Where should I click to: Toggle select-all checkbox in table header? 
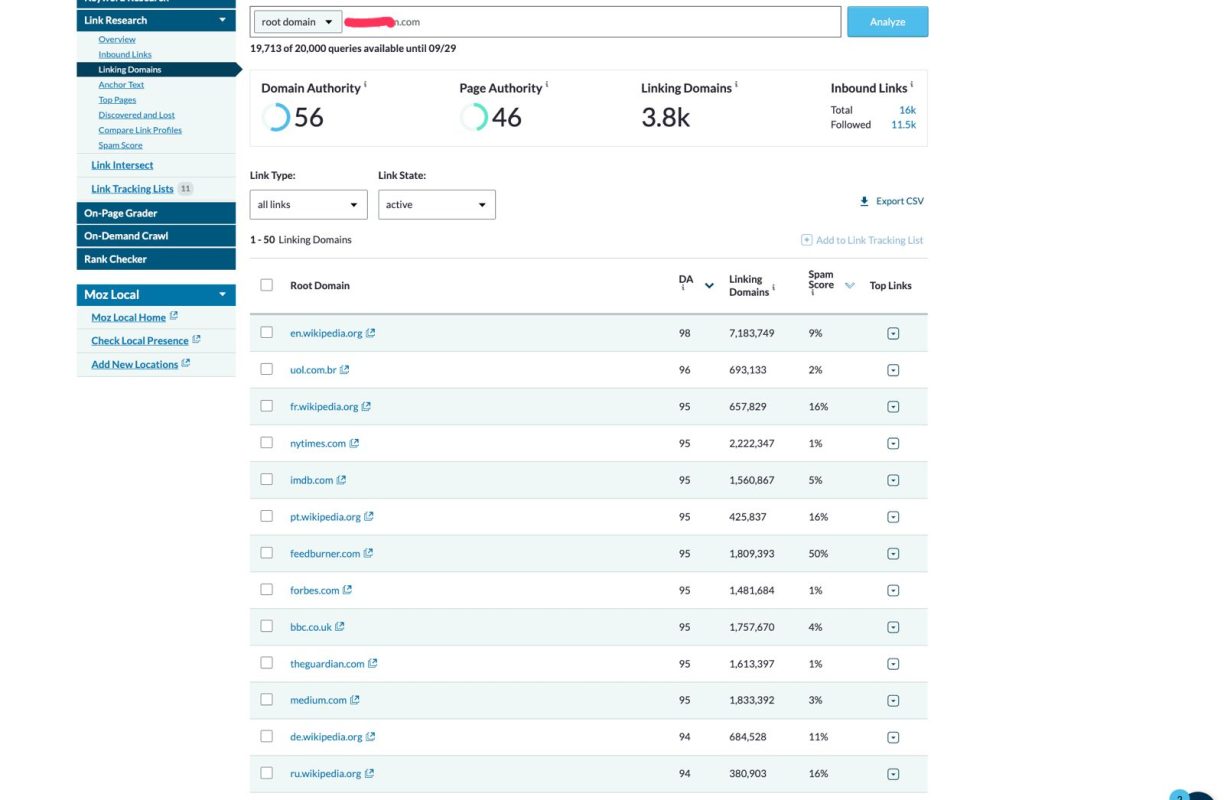point(267,285)
